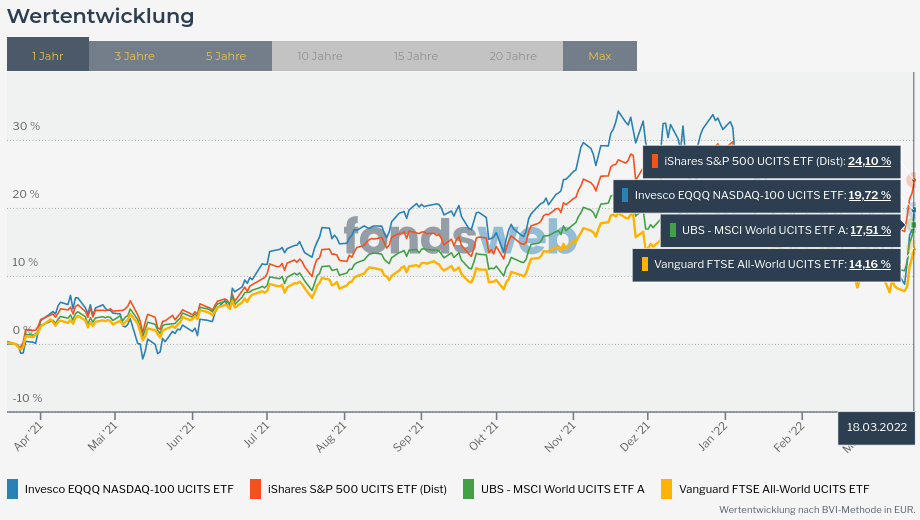Select the 10 Jahre tab
Viewport: 920px width, 520px height.
[319, 56]
